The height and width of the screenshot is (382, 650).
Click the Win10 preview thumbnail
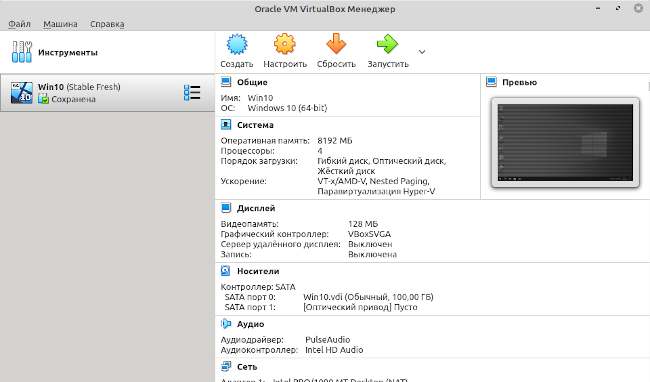pyautogui.click(x=565, y=143)
